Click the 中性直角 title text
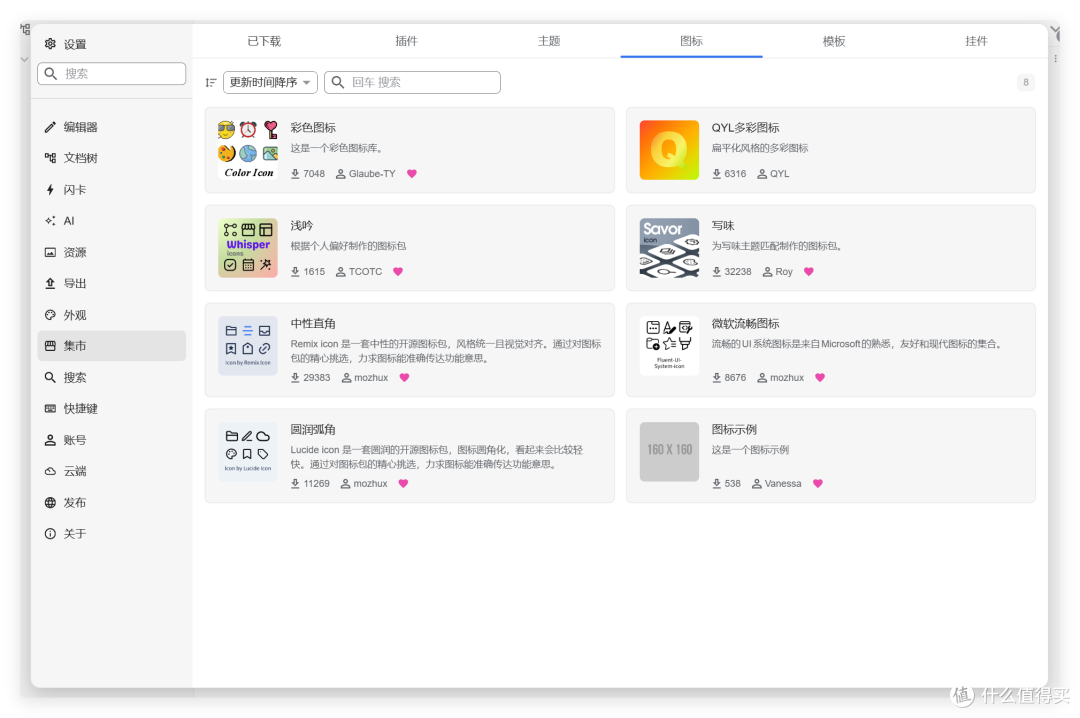 coord(313,323)
